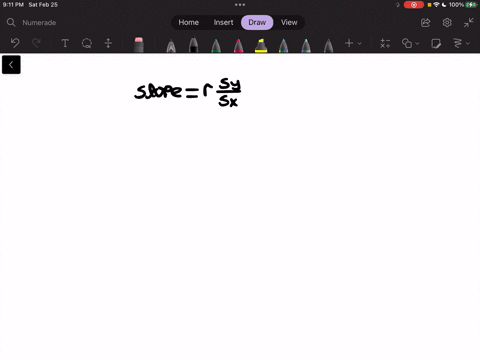Switch to the Draw tab
The image size is (480, 360).
pos(257,22)
